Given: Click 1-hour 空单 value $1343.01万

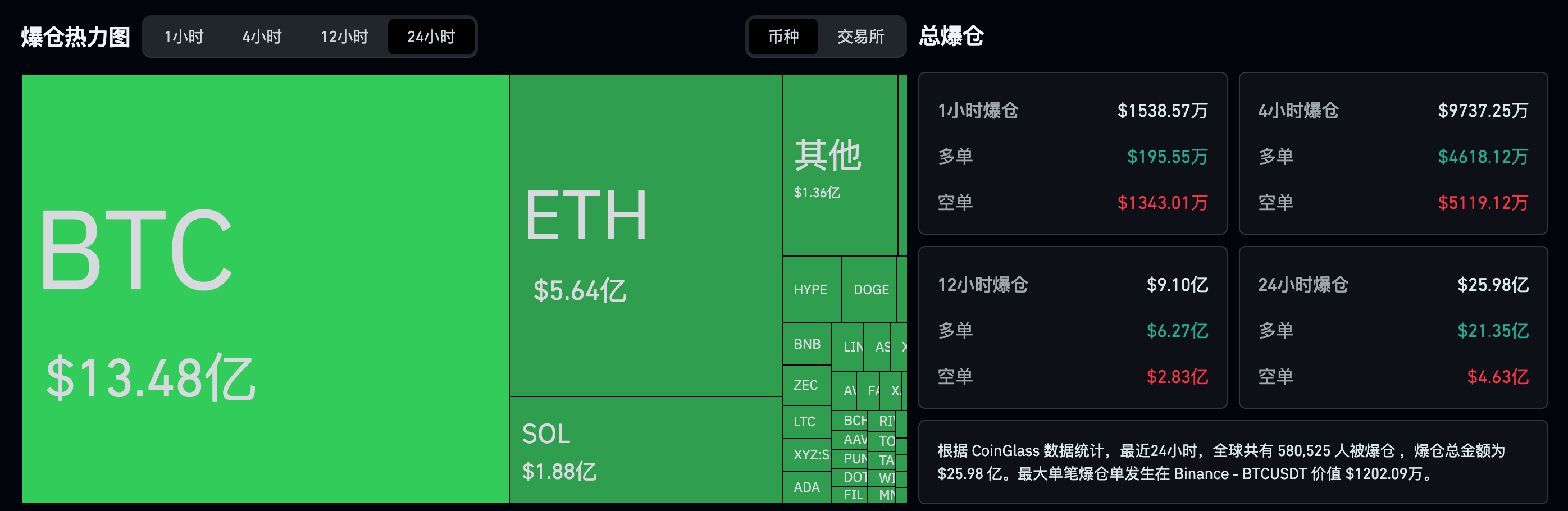Looking at the screenshot, I should [1163, 203].
